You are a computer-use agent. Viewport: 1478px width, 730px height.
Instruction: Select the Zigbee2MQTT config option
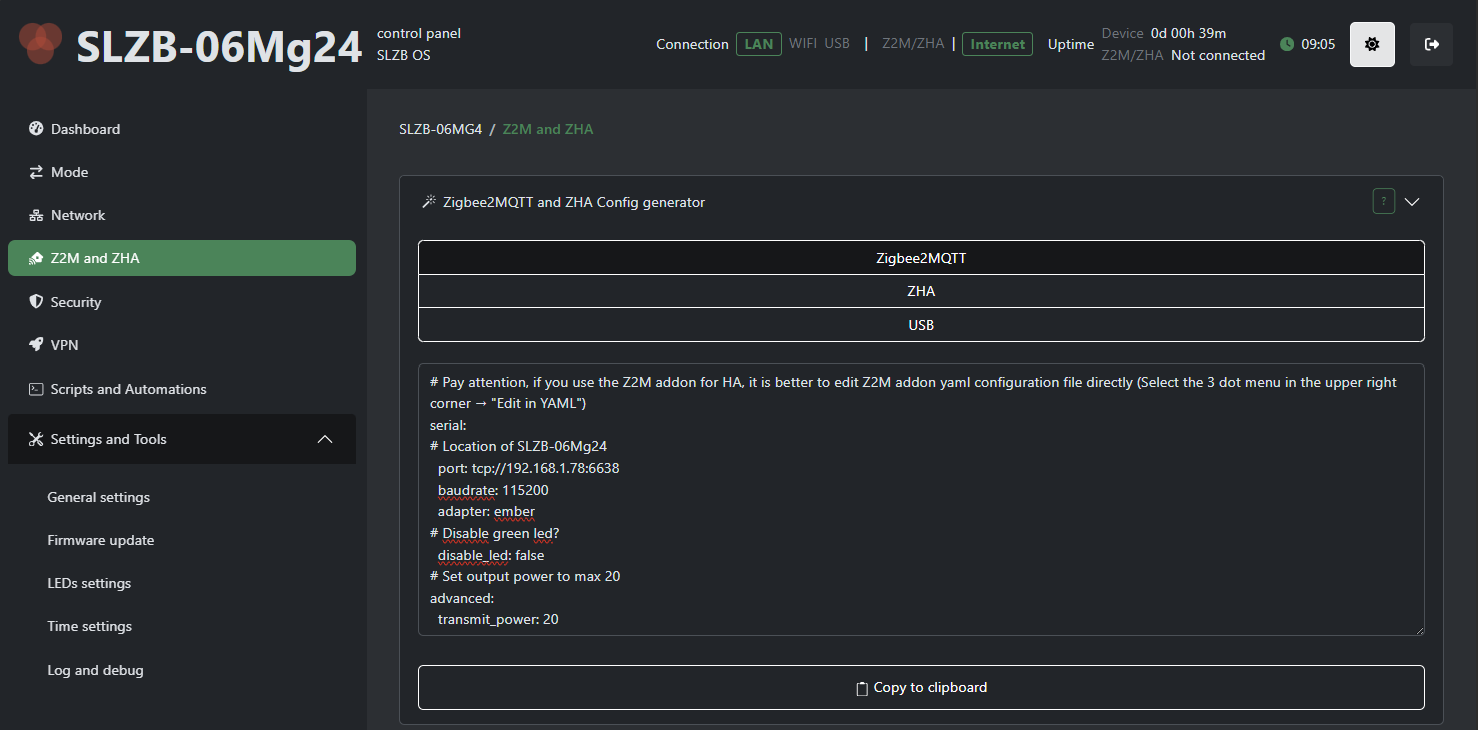pyautogui.click(x=921, y=258)
